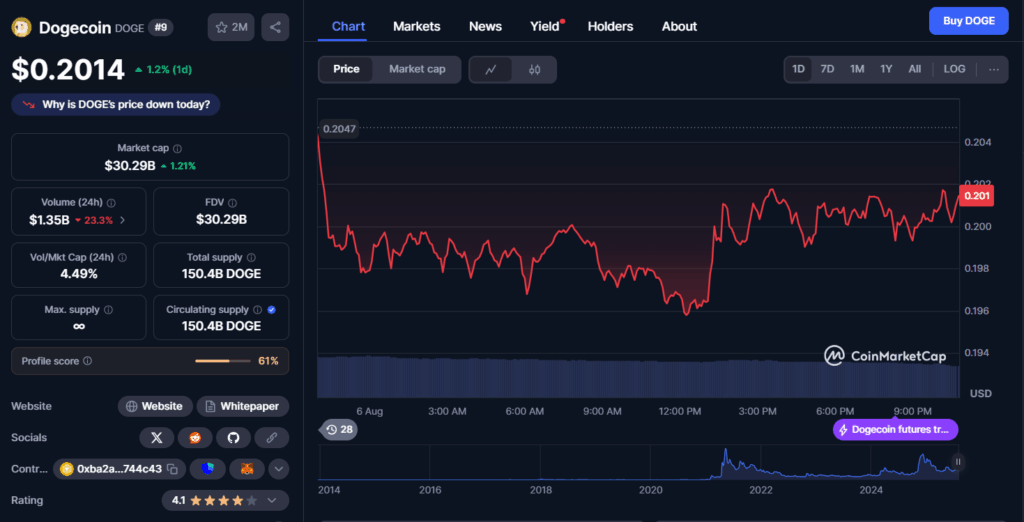Click the 4.49% Vol/Mkt Cap value

pos(79,274)
